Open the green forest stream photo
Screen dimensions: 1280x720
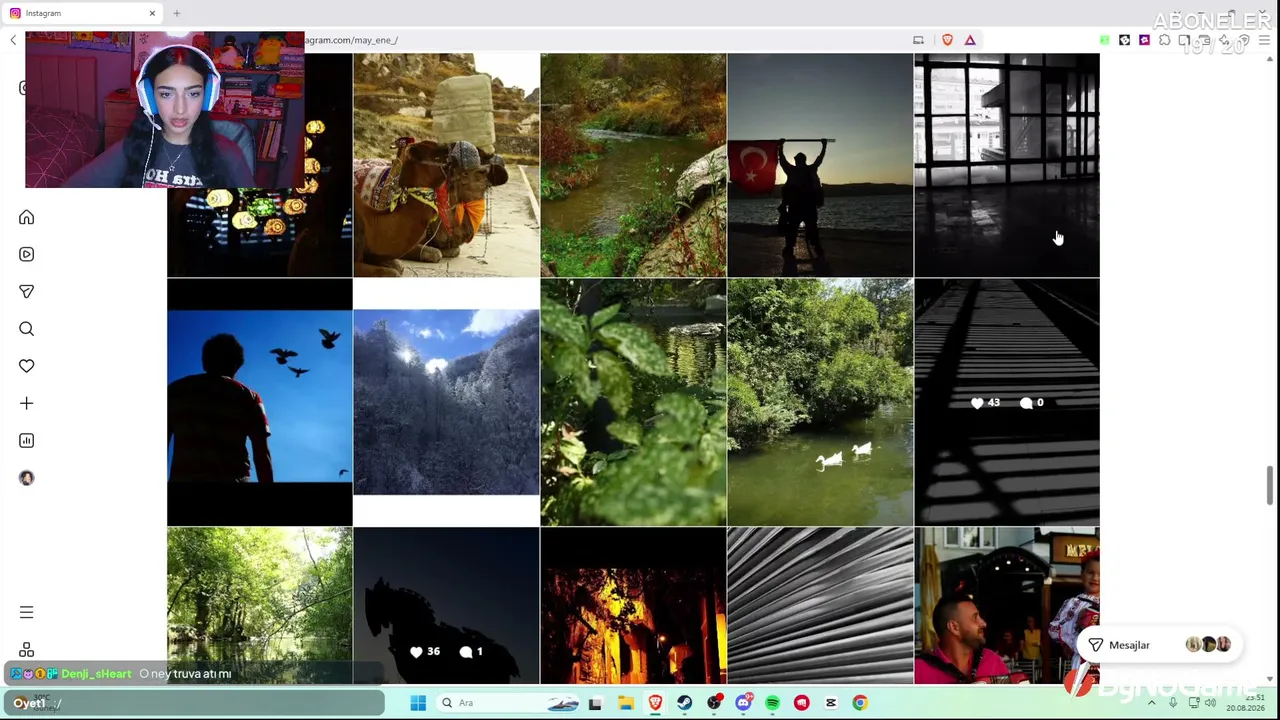coord(260,606)
